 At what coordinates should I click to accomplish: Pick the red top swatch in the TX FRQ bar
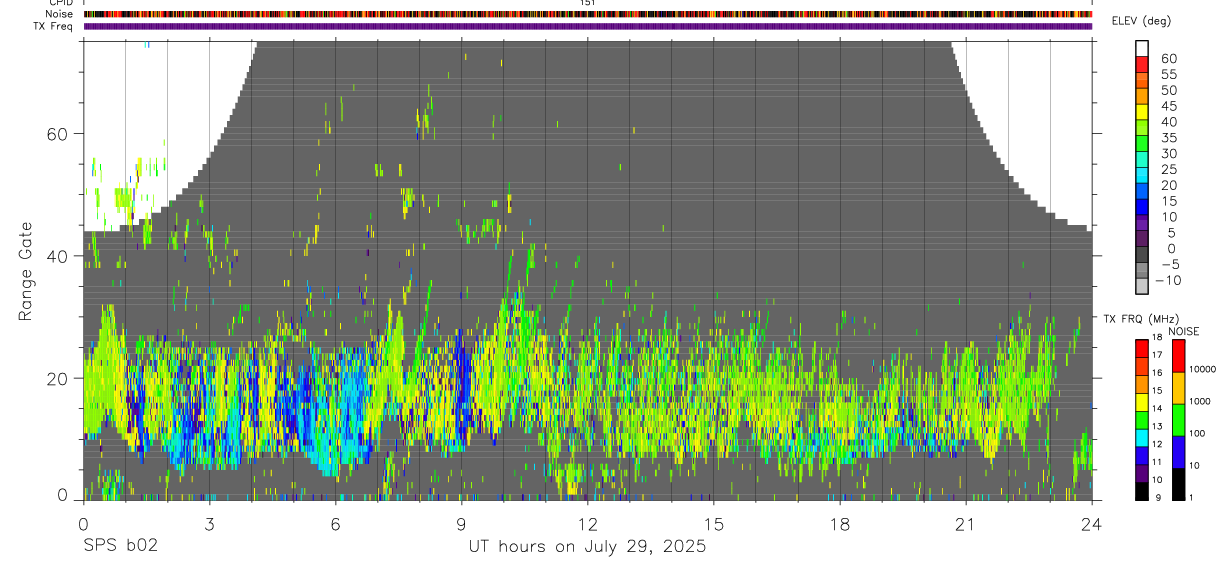(1141, 348)
